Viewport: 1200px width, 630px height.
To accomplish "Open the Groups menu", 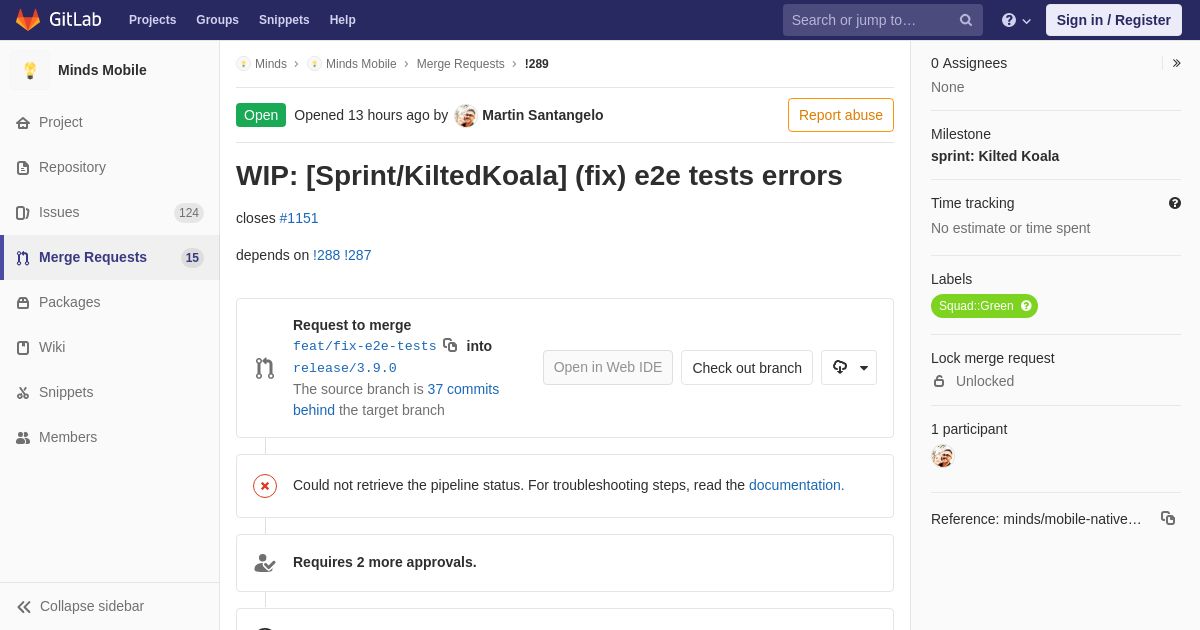I will (x=217, y=20).
